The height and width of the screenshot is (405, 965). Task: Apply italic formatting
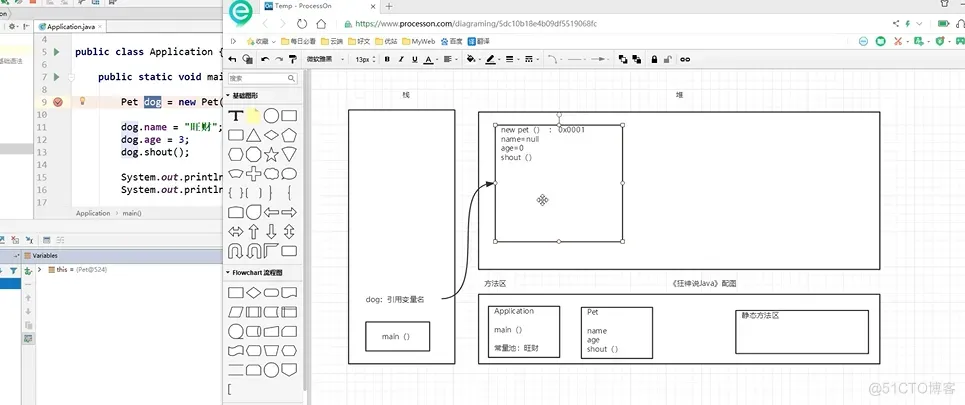pos(401,59)
